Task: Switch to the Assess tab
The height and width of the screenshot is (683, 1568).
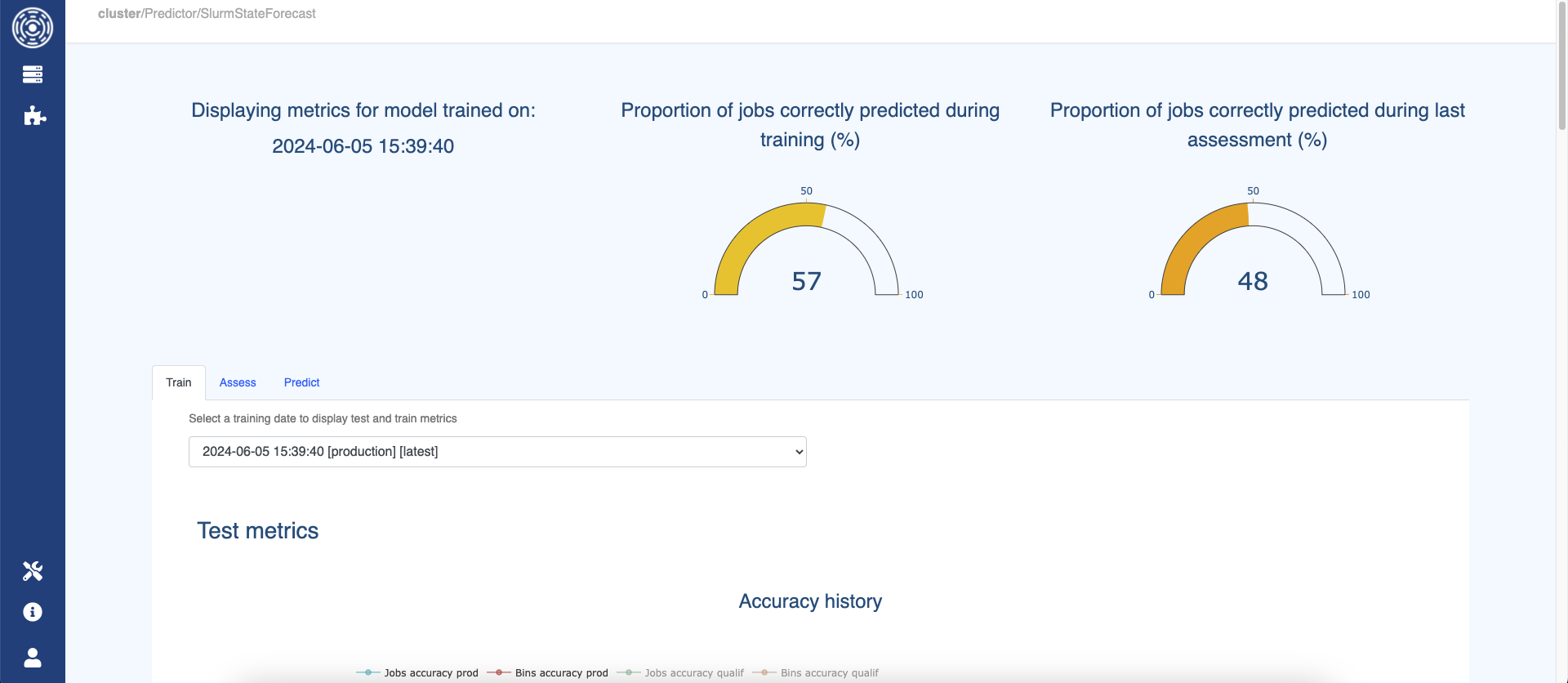Action: click(238, 382)
